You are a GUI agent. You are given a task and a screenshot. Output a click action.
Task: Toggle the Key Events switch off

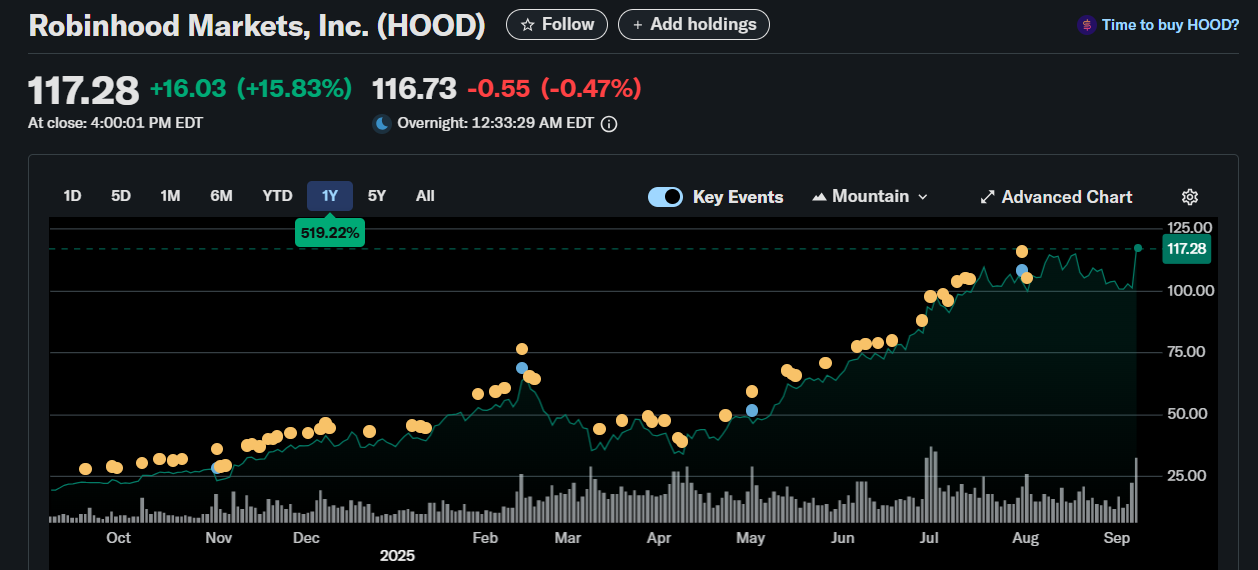666,197
